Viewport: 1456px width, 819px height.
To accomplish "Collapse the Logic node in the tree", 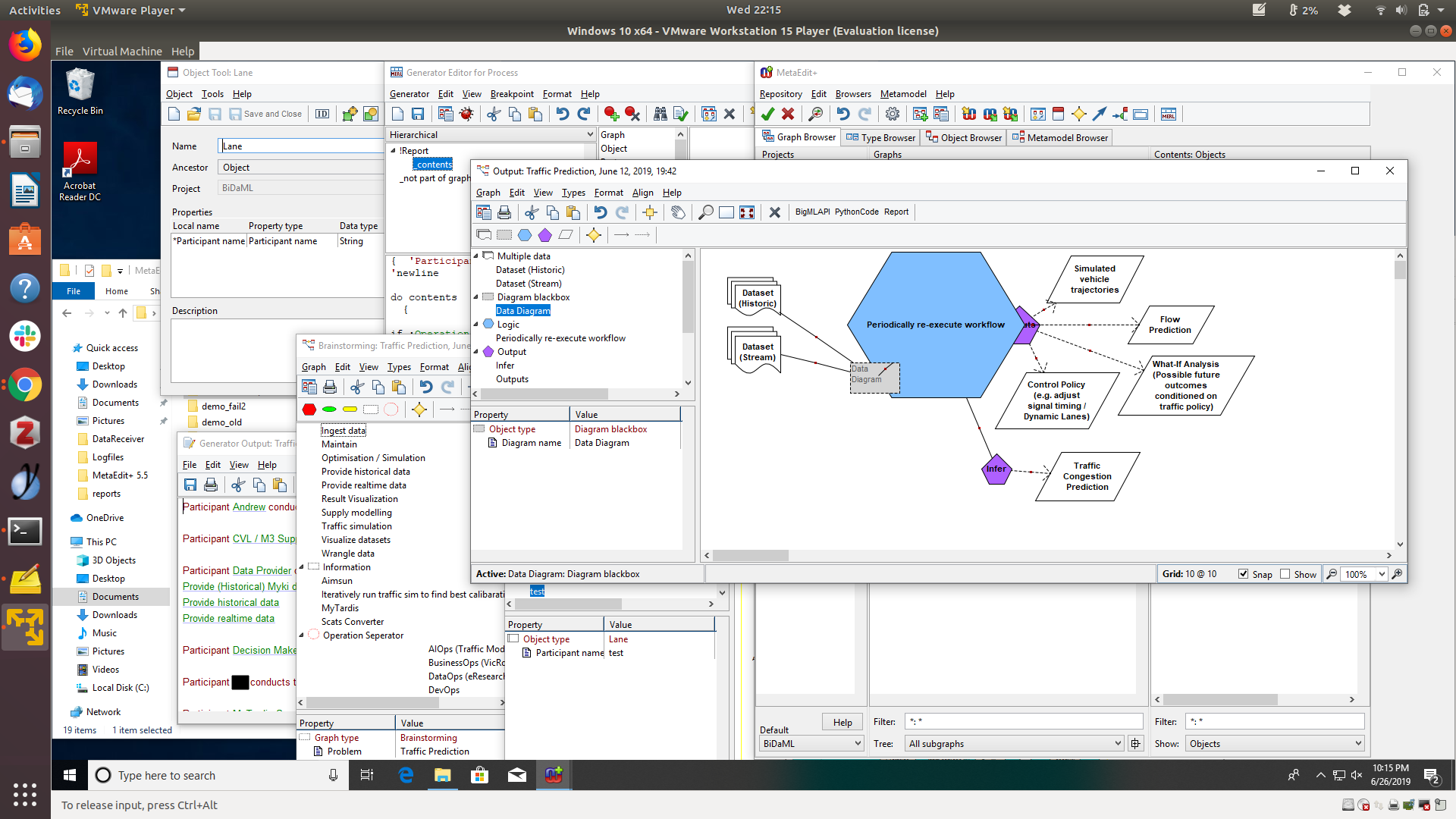I will pyautogui.click(x=476, y=325).
